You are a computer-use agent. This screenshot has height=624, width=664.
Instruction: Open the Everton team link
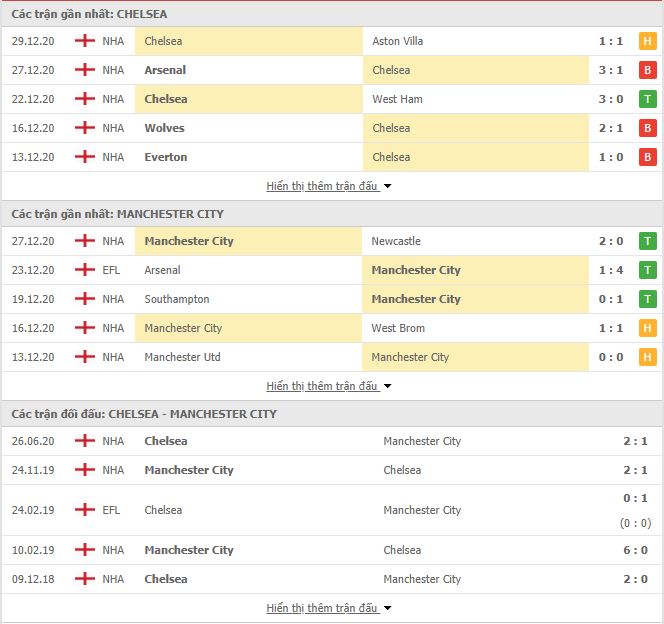tap(166, 157)
